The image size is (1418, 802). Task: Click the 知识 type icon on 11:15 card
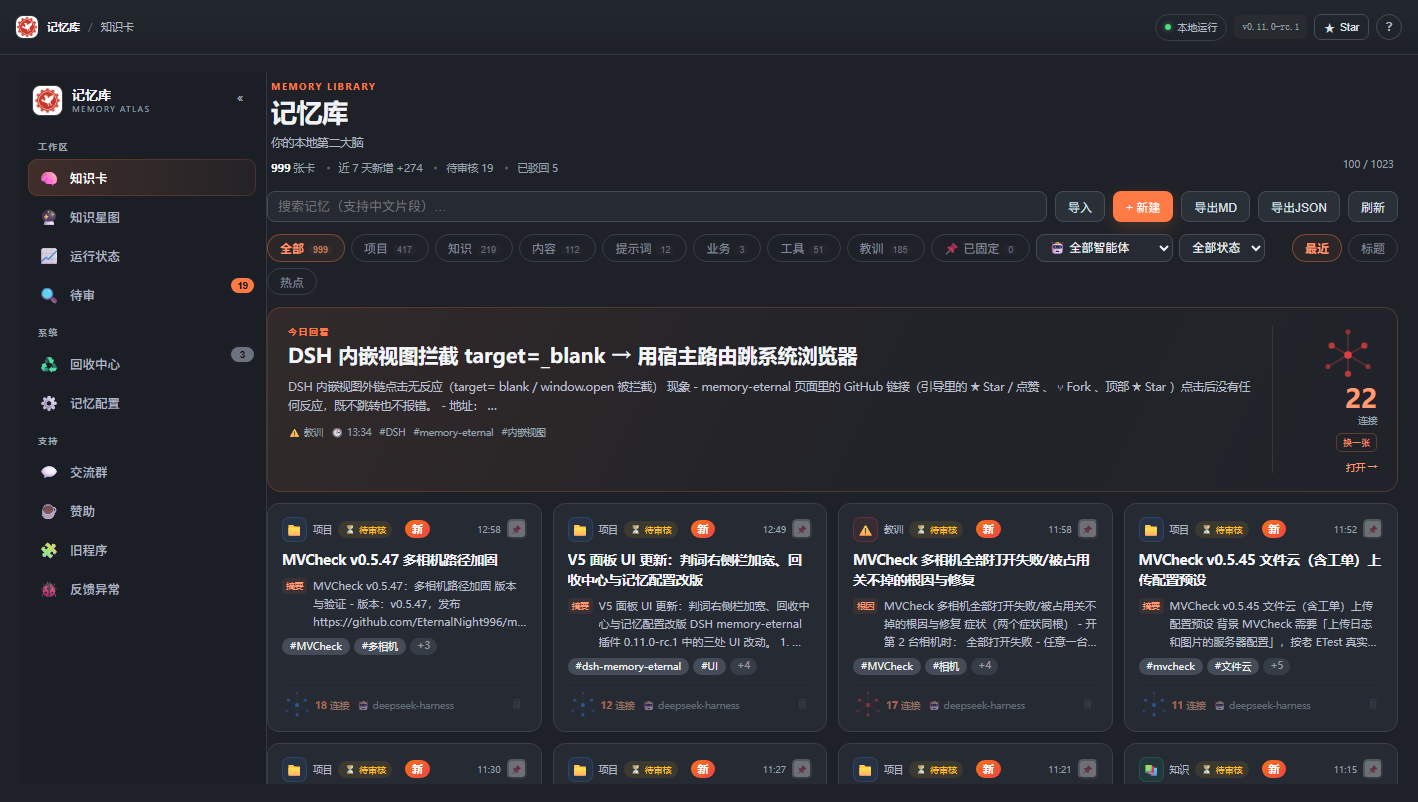(1151, 770)
